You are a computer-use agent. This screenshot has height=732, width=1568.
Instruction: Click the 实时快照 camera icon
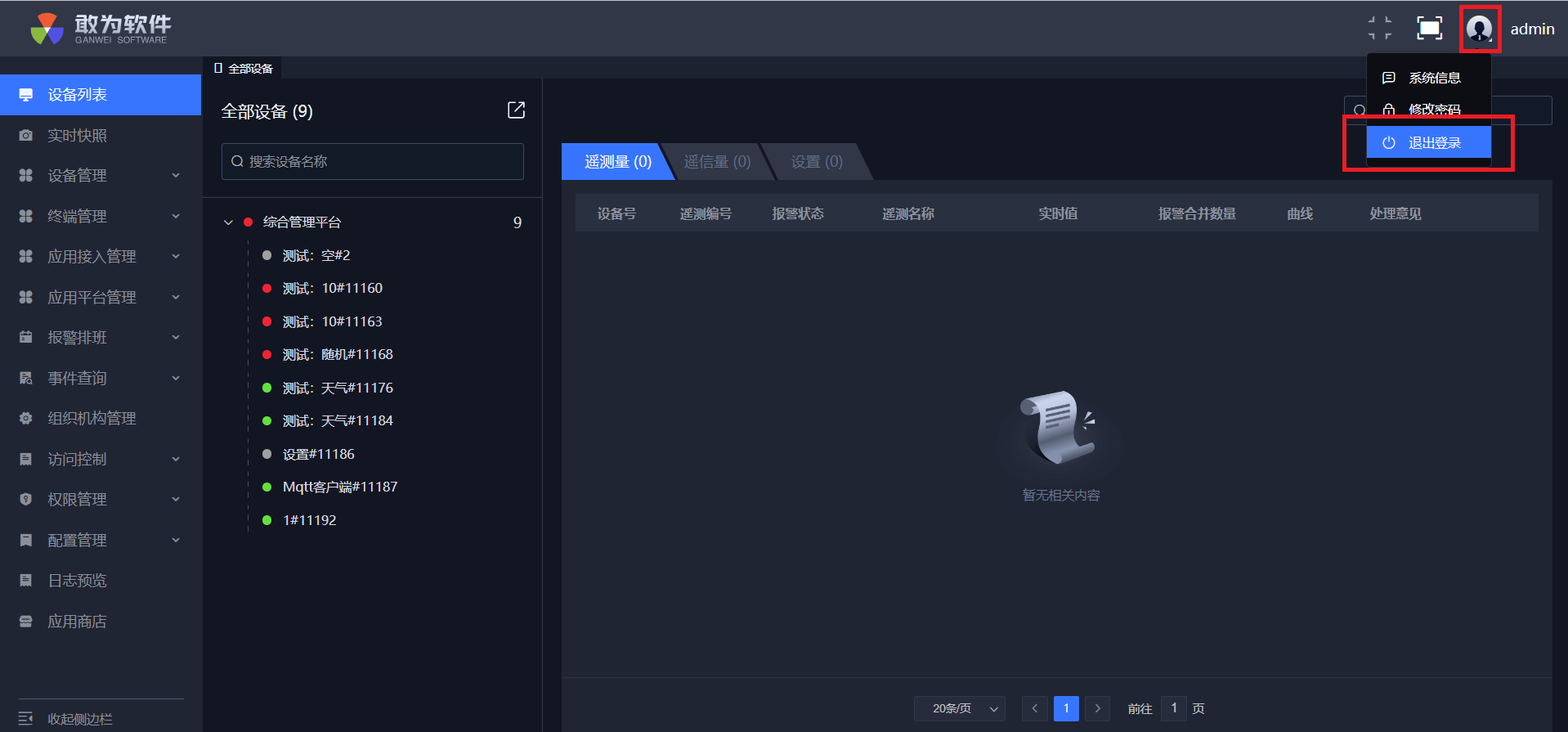[x=26, y=136]
